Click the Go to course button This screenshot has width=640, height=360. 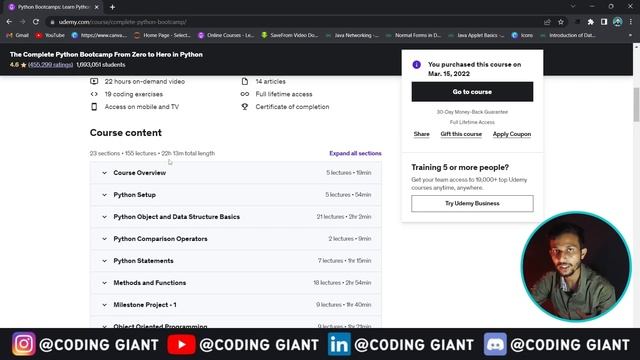472,92
